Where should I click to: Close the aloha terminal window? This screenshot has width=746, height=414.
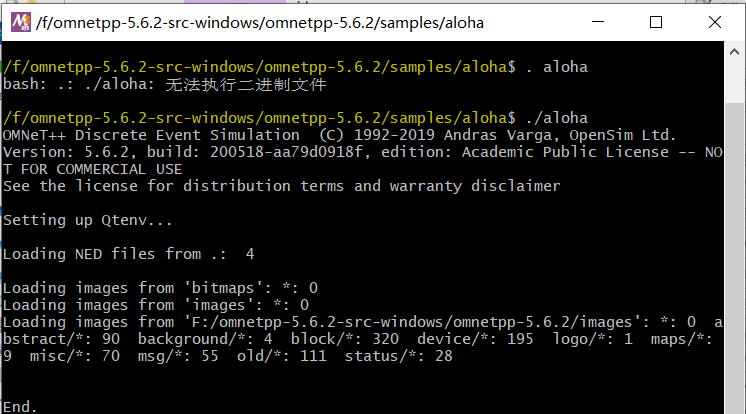713,21
